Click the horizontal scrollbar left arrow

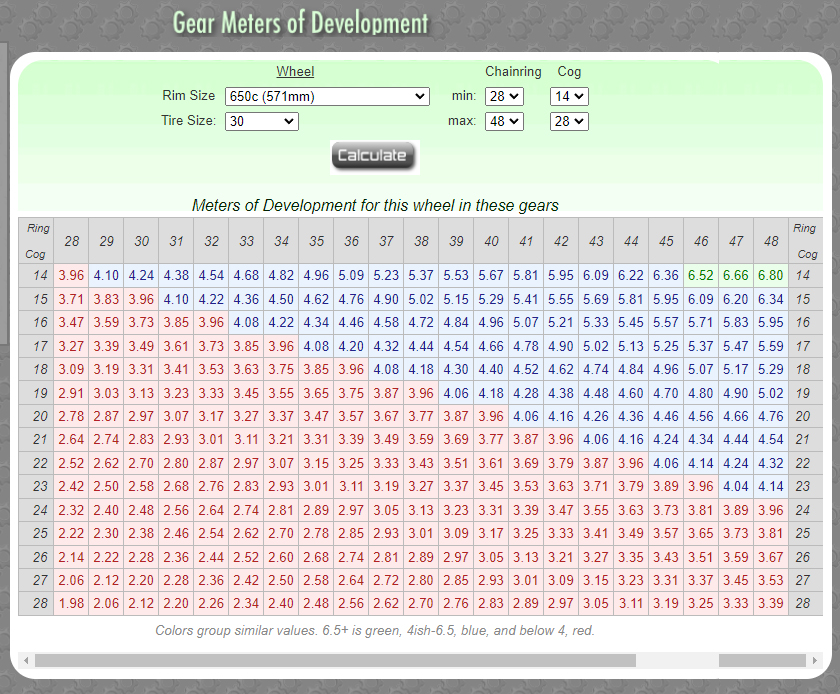coord(26,660)
